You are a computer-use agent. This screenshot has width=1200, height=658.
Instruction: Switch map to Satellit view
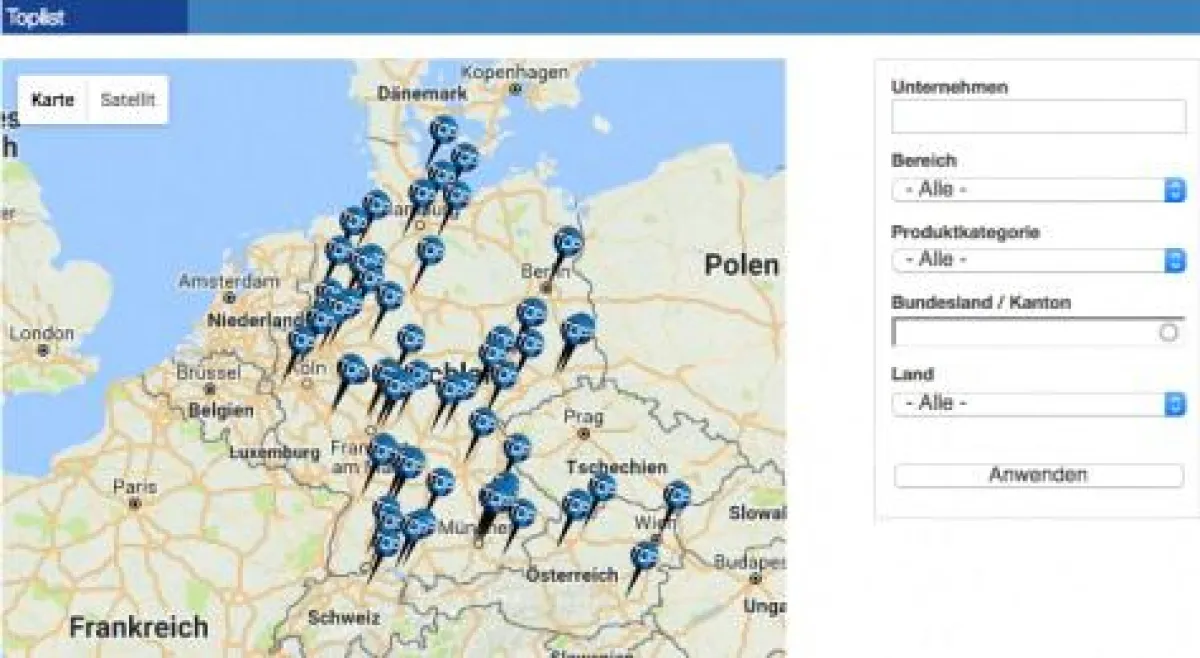pos(128,100)
